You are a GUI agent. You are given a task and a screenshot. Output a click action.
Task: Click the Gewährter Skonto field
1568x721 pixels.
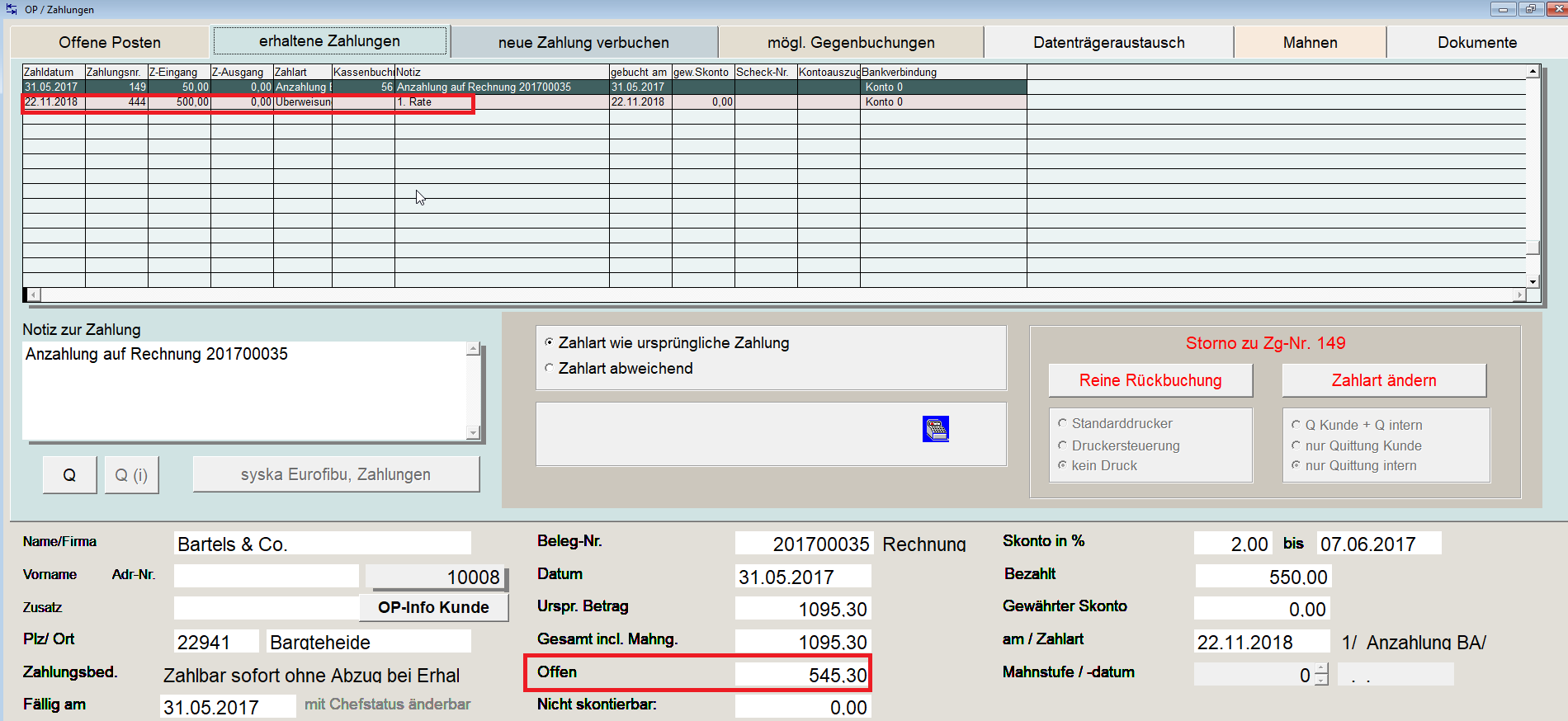[x=1263, y=609]
